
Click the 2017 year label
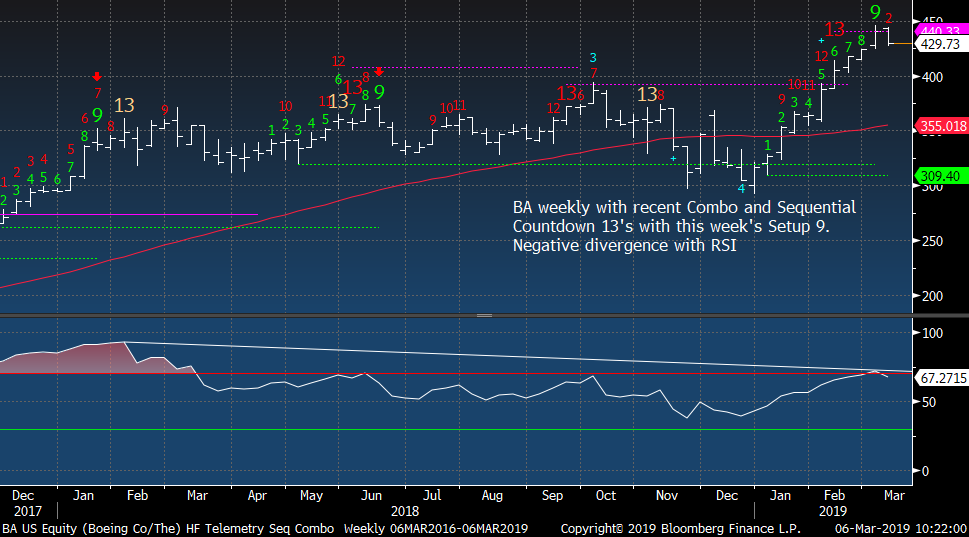point(28,512)
